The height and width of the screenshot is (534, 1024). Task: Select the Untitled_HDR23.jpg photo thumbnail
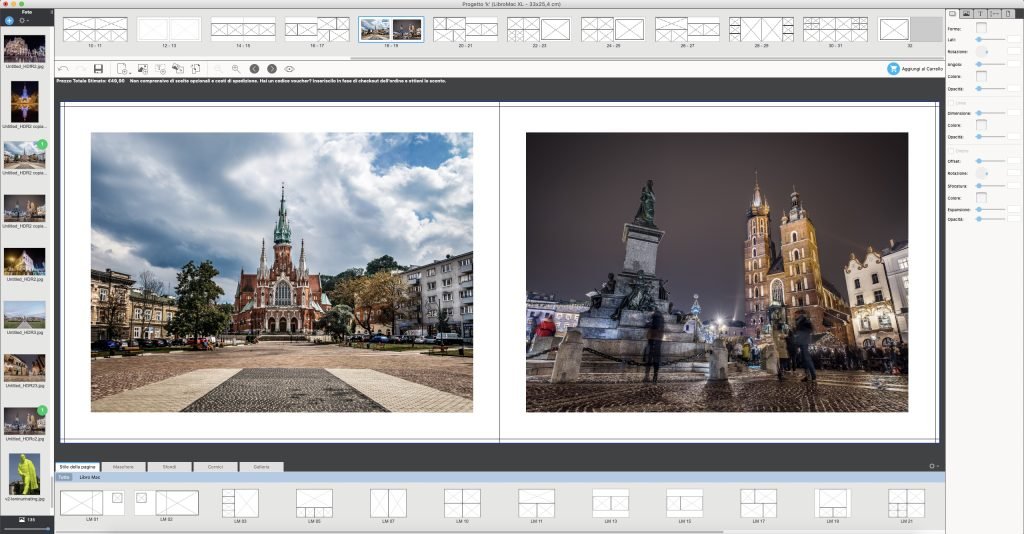point(24,368)
